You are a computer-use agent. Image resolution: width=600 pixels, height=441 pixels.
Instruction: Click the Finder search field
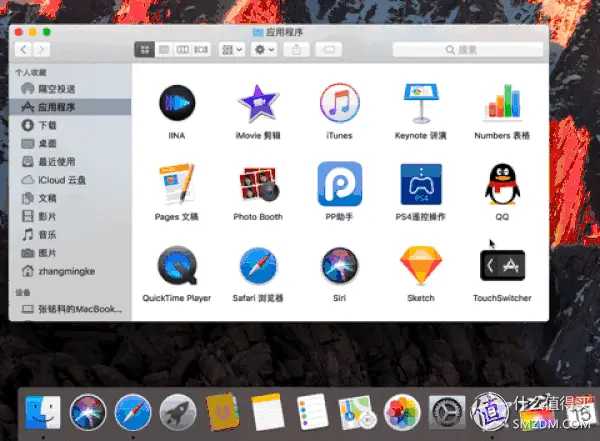pos(468,50)
